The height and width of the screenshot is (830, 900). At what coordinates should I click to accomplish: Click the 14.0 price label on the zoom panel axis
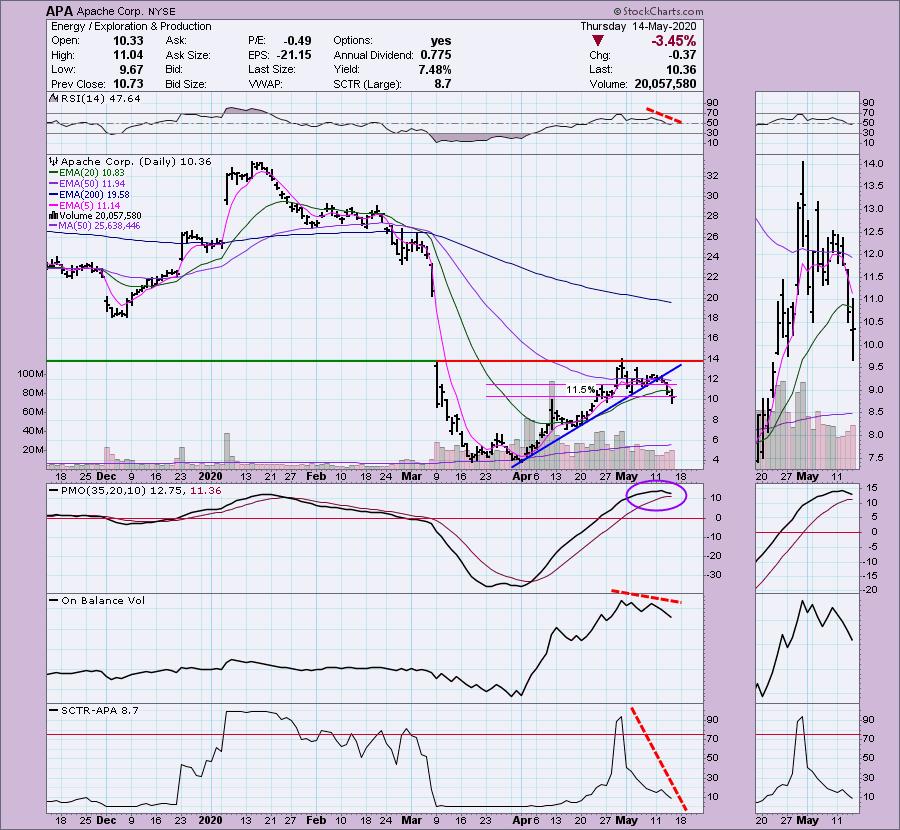pos(872,164)
